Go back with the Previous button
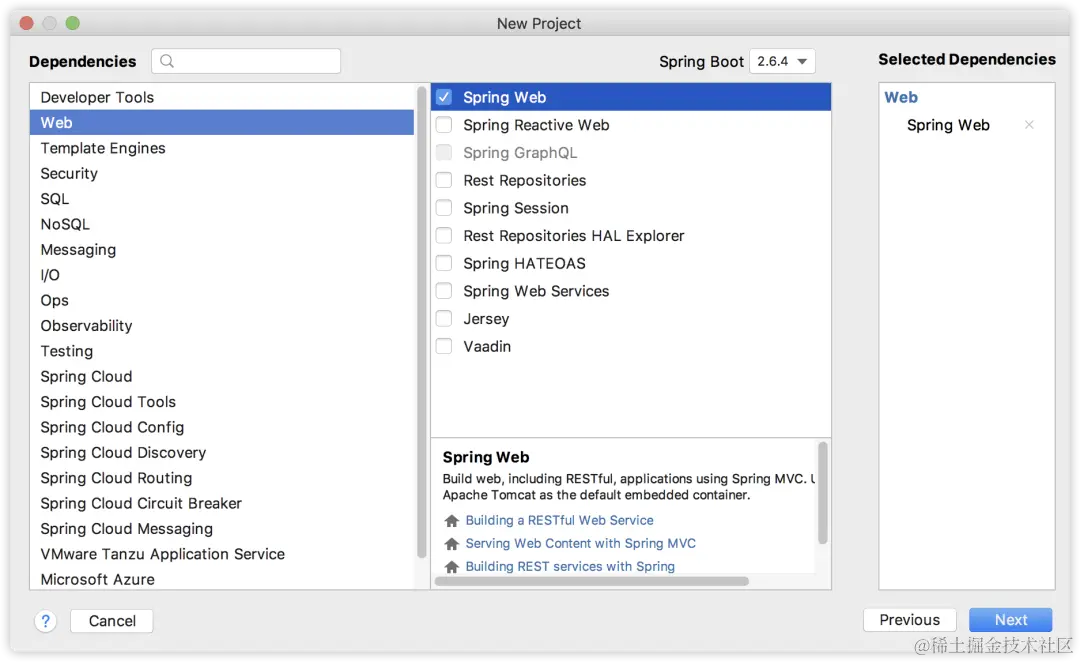Image resolution: width=1080 pixels, height=662 pixels. (x=910, y=620)
